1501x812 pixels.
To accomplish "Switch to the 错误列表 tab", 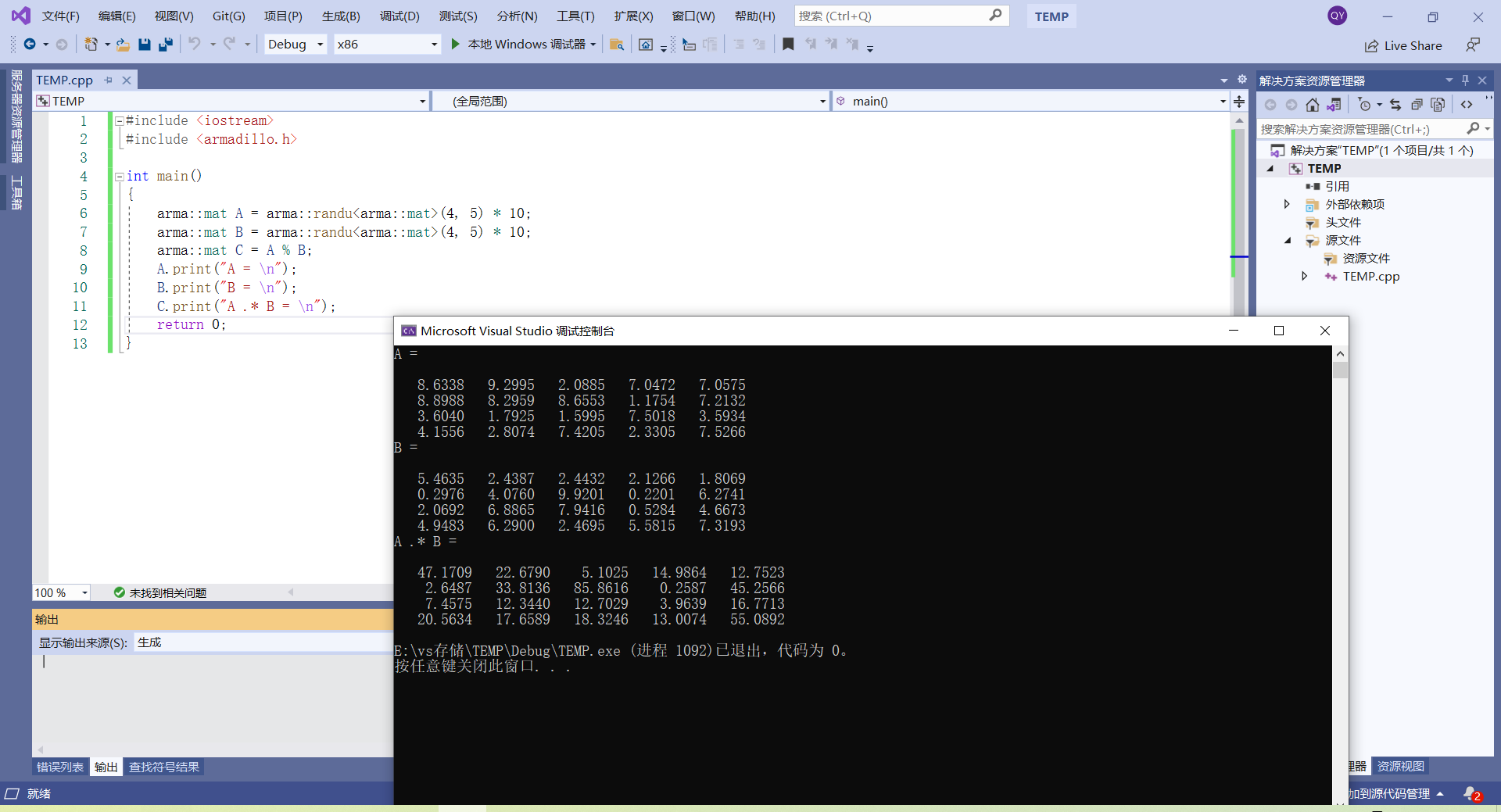I will (60, 767).
